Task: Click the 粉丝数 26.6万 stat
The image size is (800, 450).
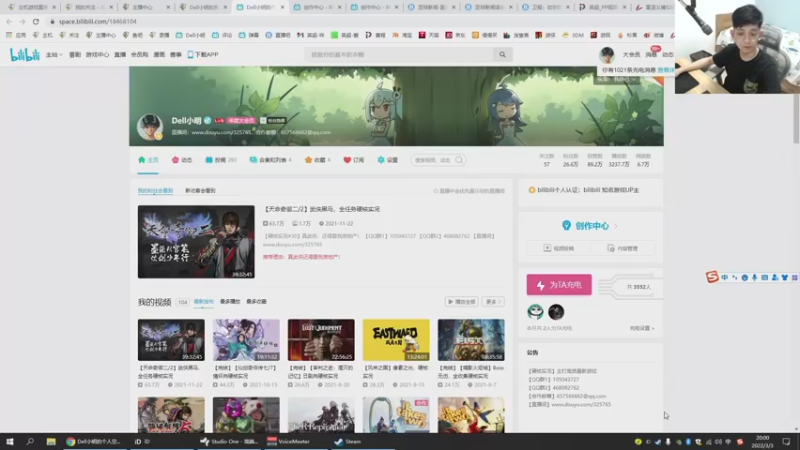Action: point(570,160)
